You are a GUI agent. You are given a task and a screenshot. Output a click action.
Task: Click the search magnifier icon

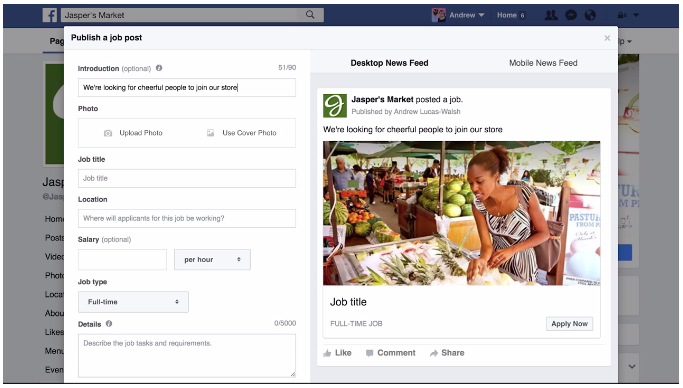(x=310, y=15)
